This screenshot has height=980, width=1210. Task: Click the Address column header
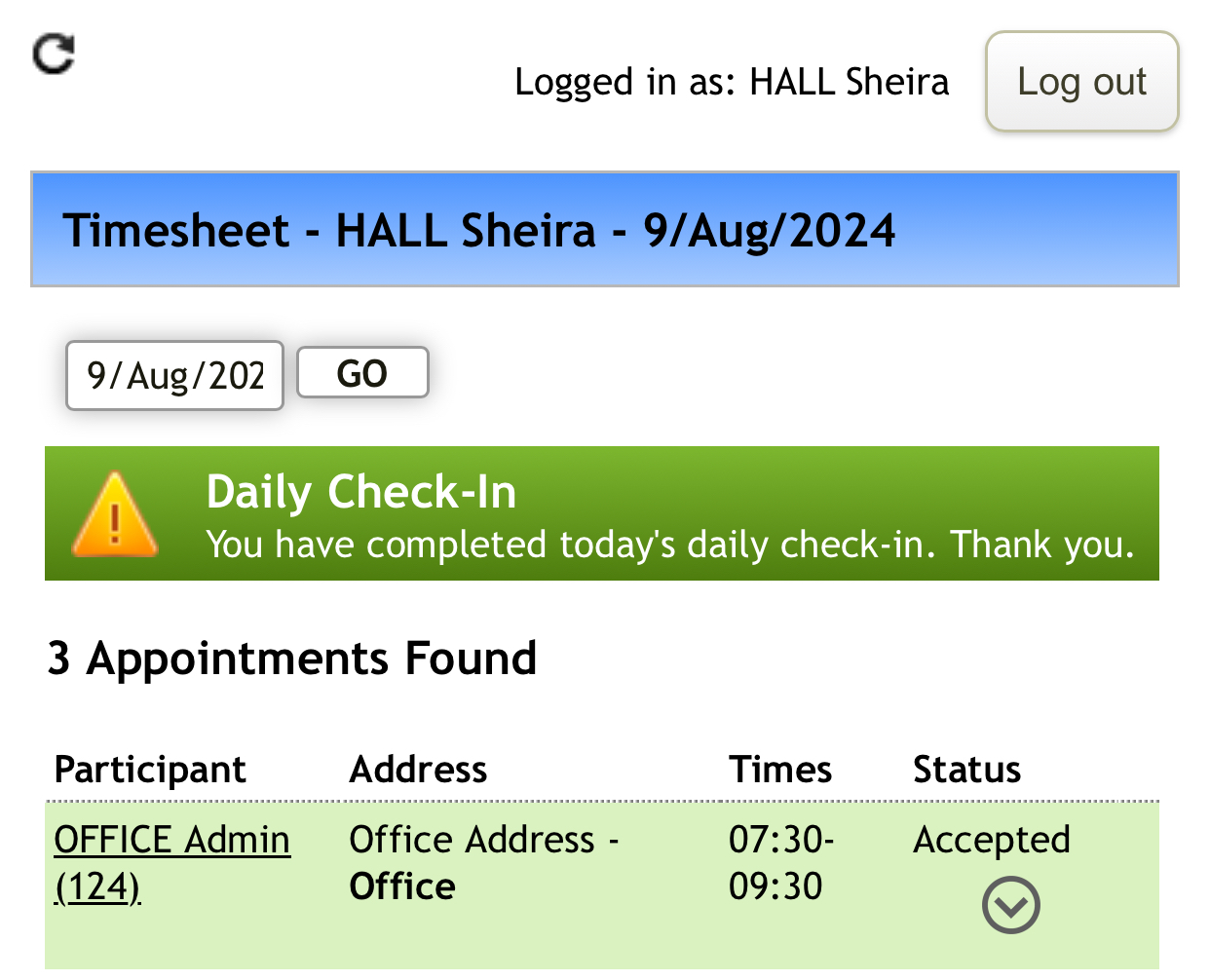point(418,770)
